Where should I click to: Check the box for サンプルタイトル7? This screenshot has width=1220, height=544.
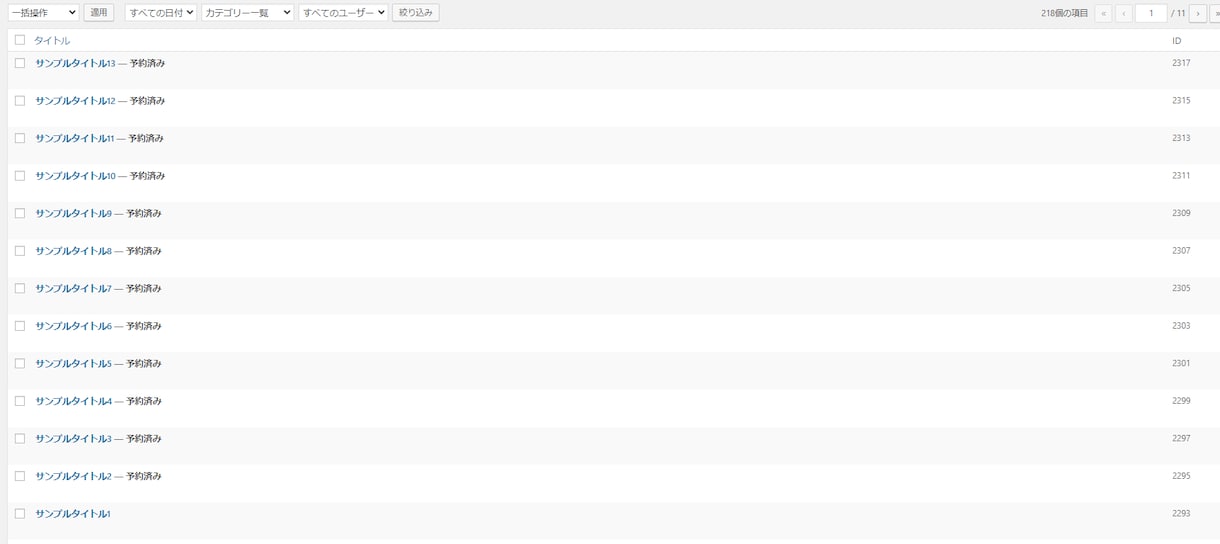pyautogui.click(x=19, y=288)
